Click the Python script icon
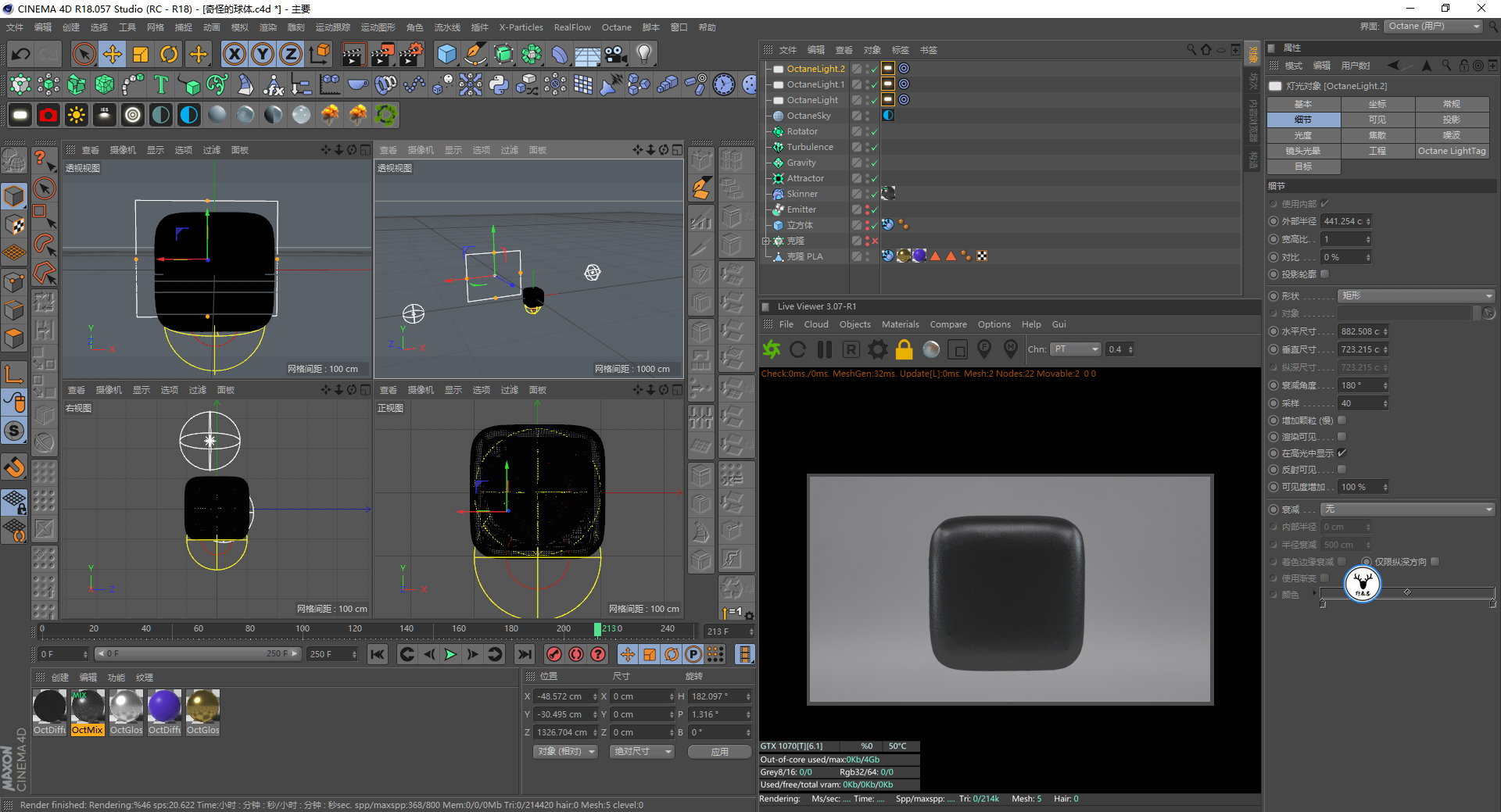The height and width of the screenshot is (812, 1501). pyautogui.click(x=499, y=84)
